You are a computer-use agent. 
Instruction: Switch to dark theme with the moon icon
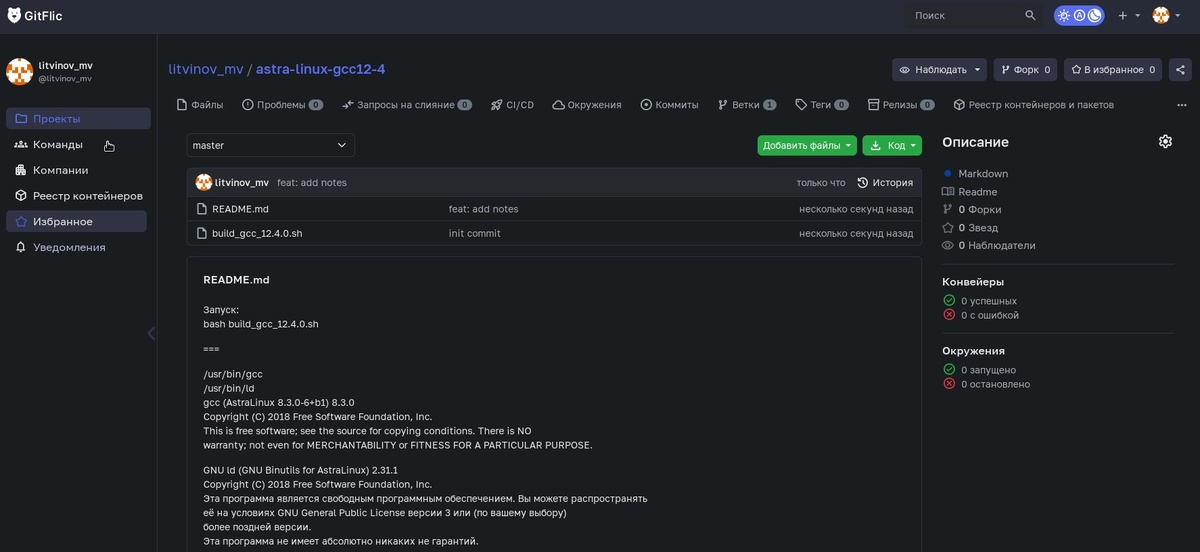pyautogui.click(x=1094, y=15)
